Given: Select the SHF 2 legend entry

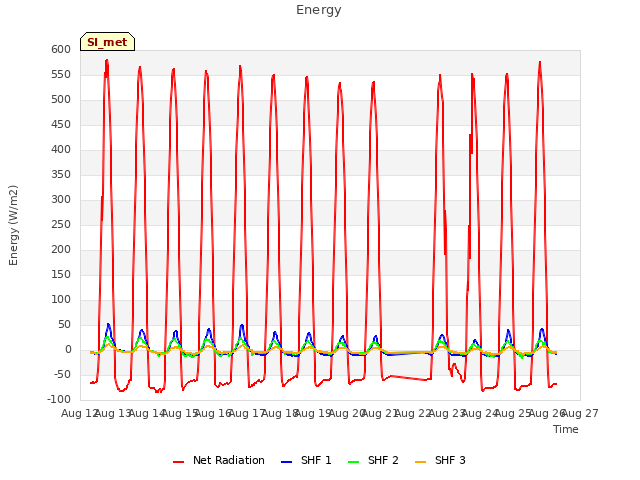Looking at the screenshot, I should click(x=373, y=460).
